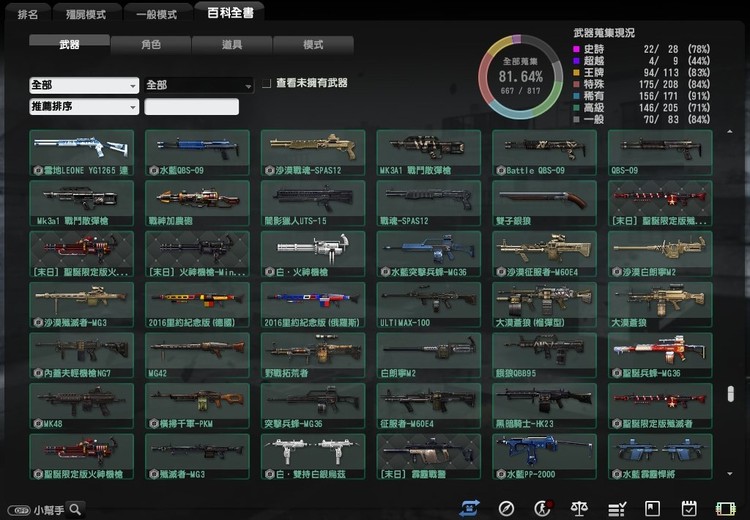Select the 2016里約紀念版 (德國) card
The width and height of the screenshot is (750, 520).
[197, 305]
